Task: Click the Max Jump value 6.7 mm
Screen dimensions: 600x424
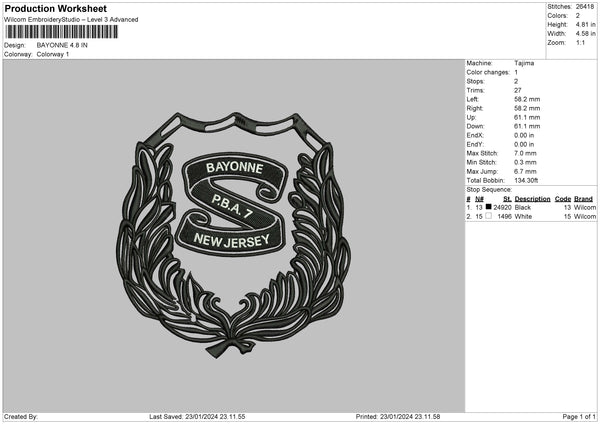Action: click(525, 171)
